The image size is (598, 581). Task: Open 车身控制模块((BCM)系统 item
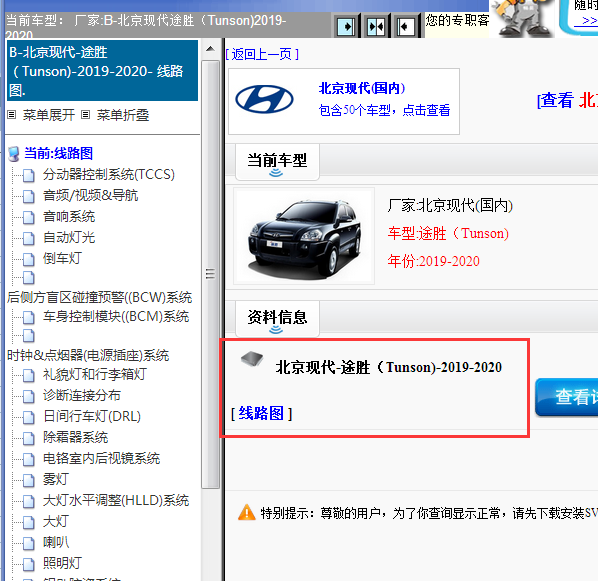click(116, 316)
